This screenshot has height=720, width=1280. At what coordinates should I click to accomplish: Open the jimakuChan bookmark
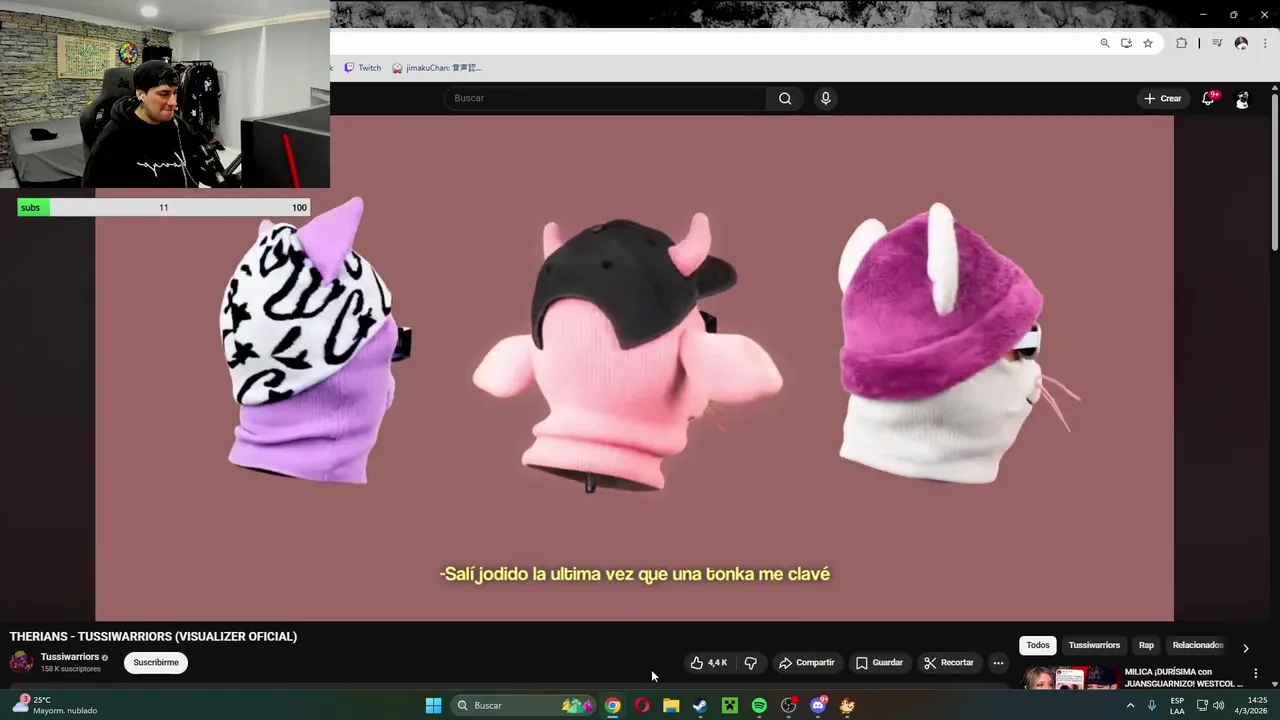[x=437, y=68]
